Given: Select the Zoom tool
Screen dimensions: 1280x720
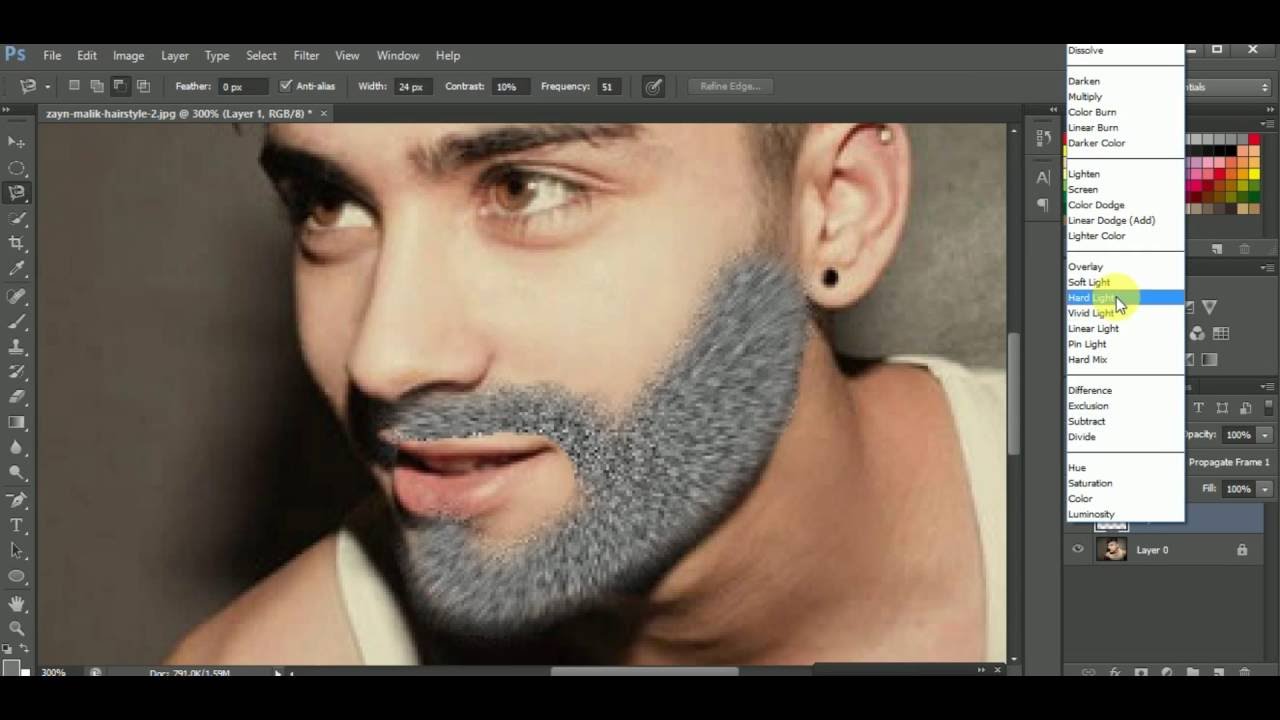Looking at the screenshot, I should tap(16, 629).
